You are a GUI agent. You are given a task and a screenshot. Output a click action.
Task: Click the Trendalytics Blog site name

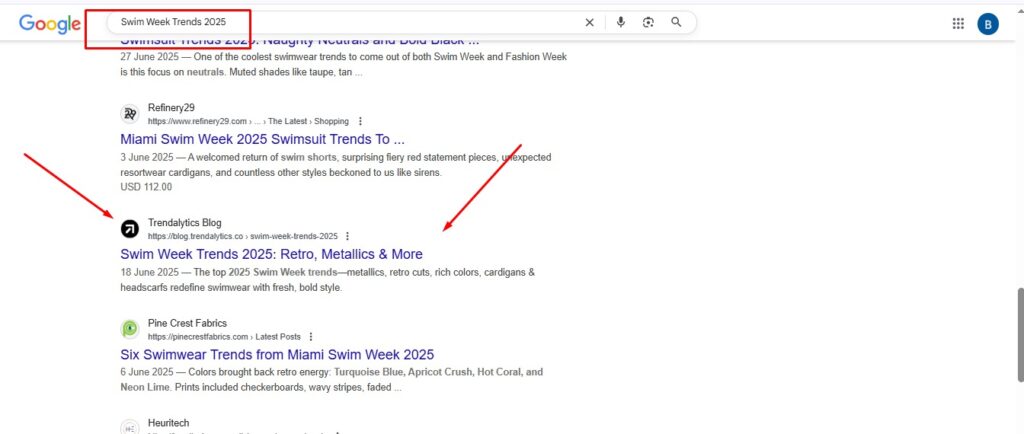tap(185, 223)
